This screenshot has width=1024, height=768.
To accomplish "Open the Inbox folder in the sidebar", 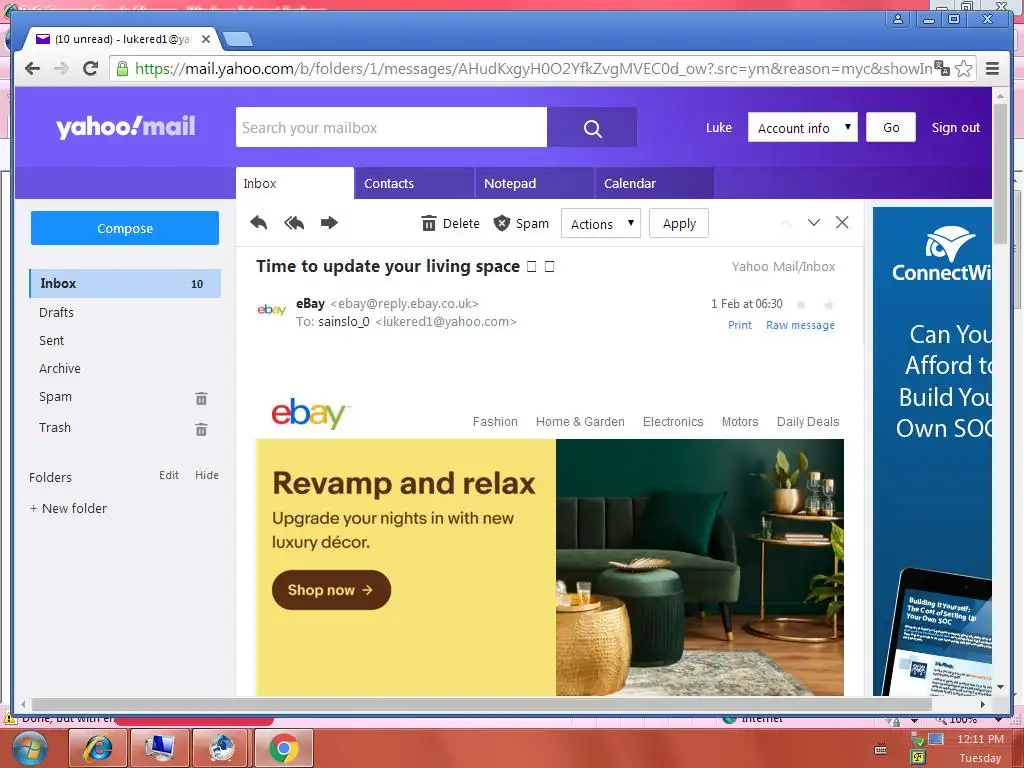I will [x=125, y=283].
